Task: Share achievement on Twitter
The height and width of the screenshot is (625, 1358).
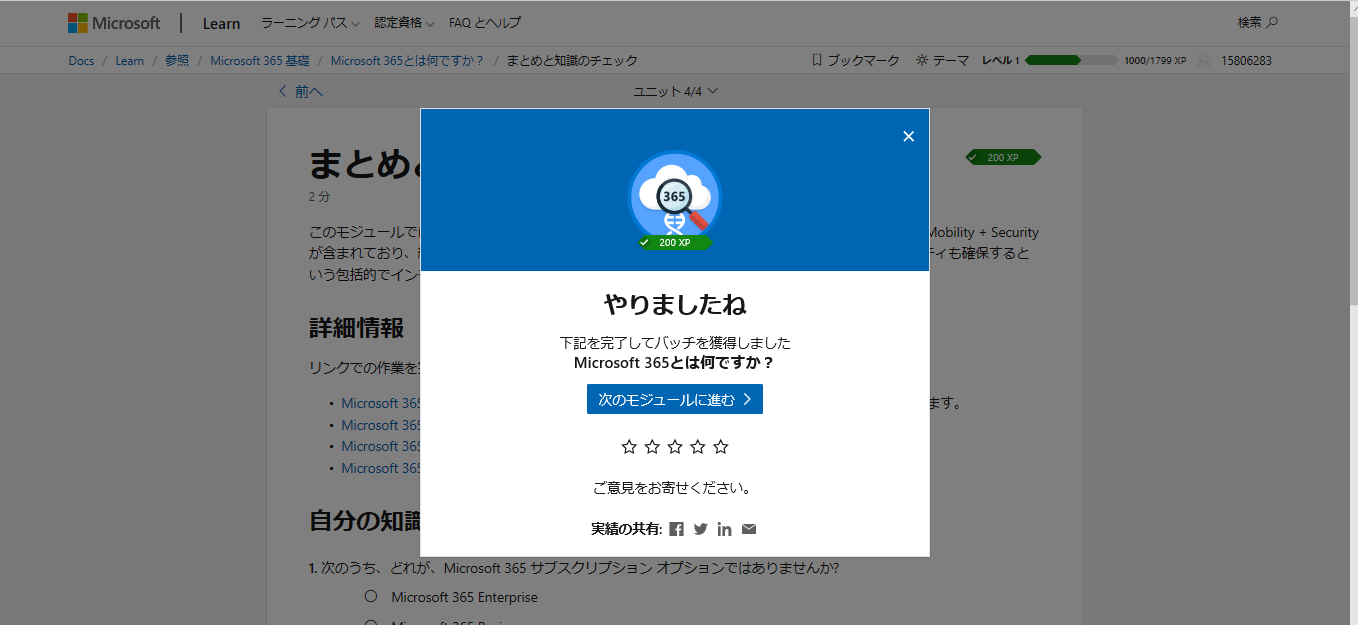Action: click(x=701, y=529)
